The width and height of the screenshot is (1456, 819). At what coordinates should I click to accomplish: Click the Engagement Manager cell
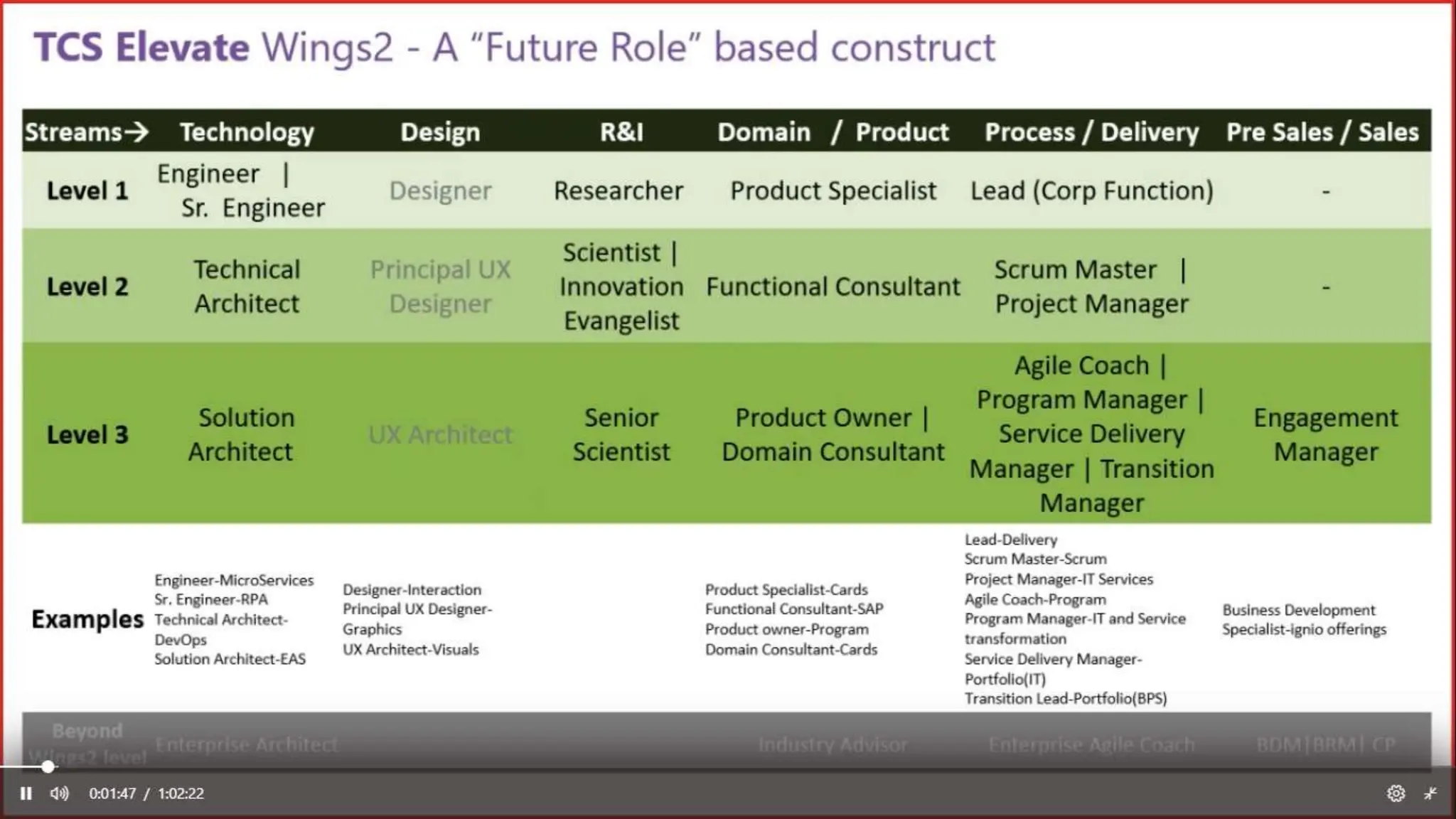(x=1325, y=434)
